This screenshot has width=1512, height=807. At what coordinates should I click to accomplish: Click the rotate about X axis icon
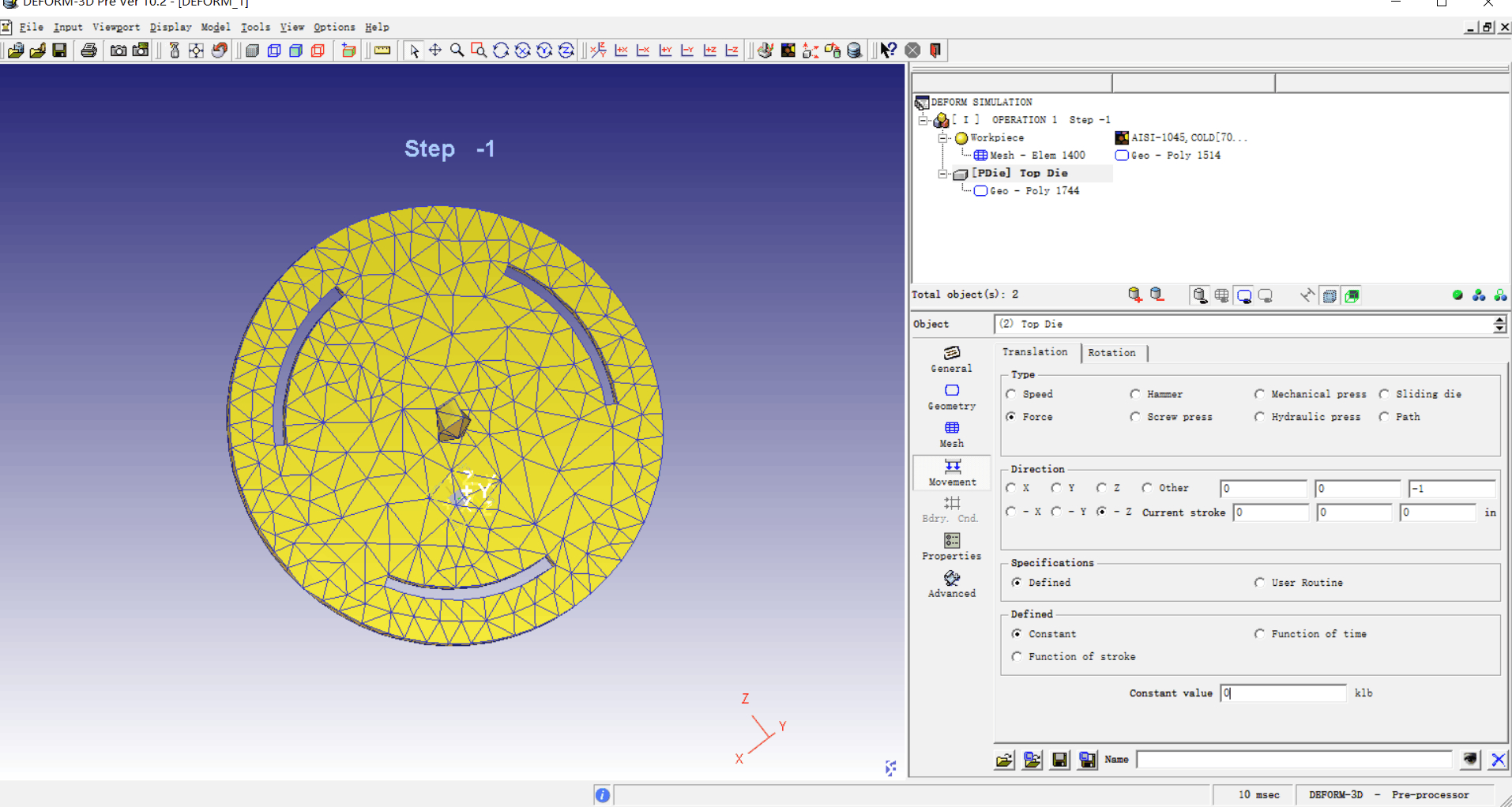coord(523,51)
